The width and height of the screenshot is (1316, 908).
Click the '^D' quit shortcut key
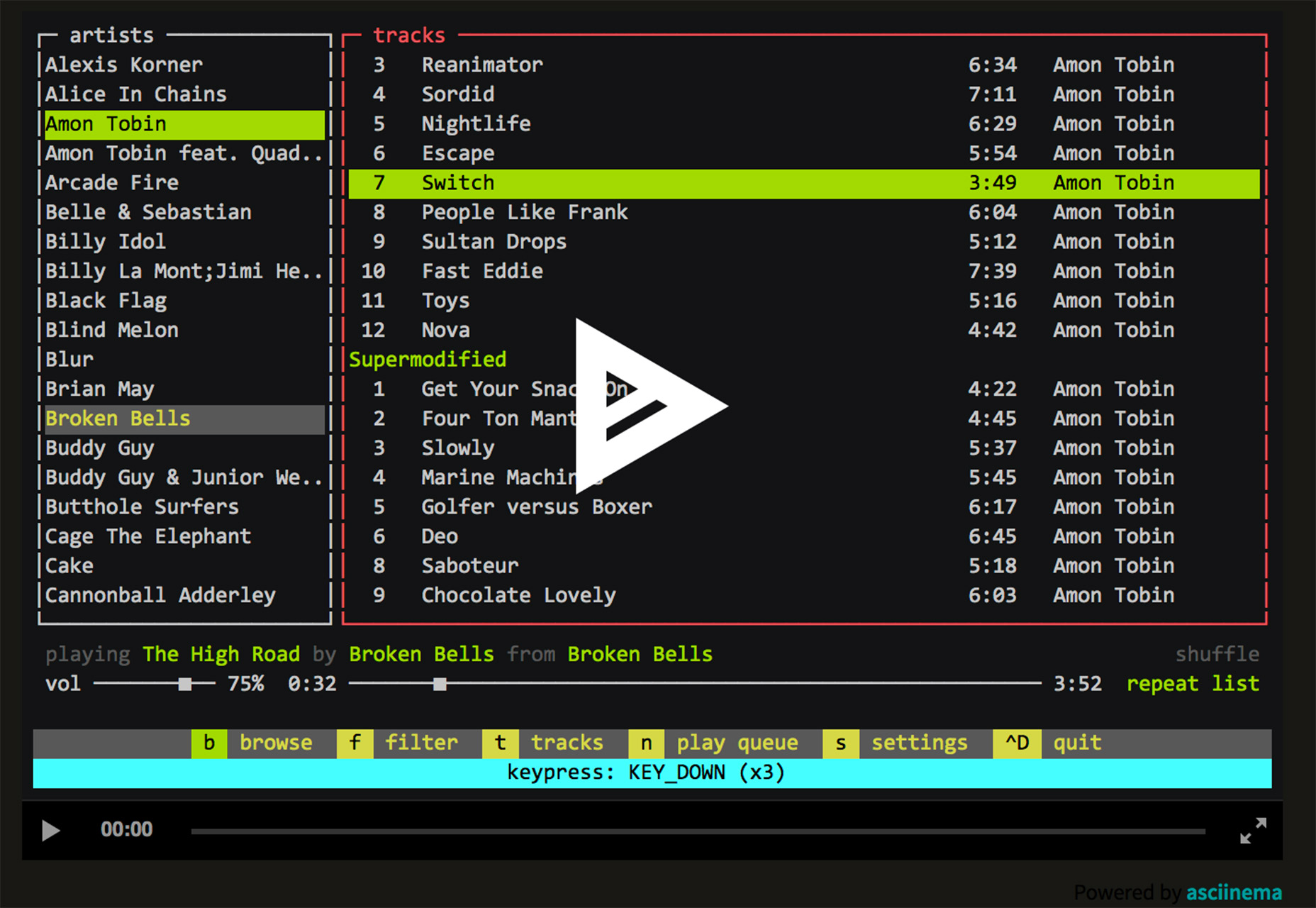1017,743
